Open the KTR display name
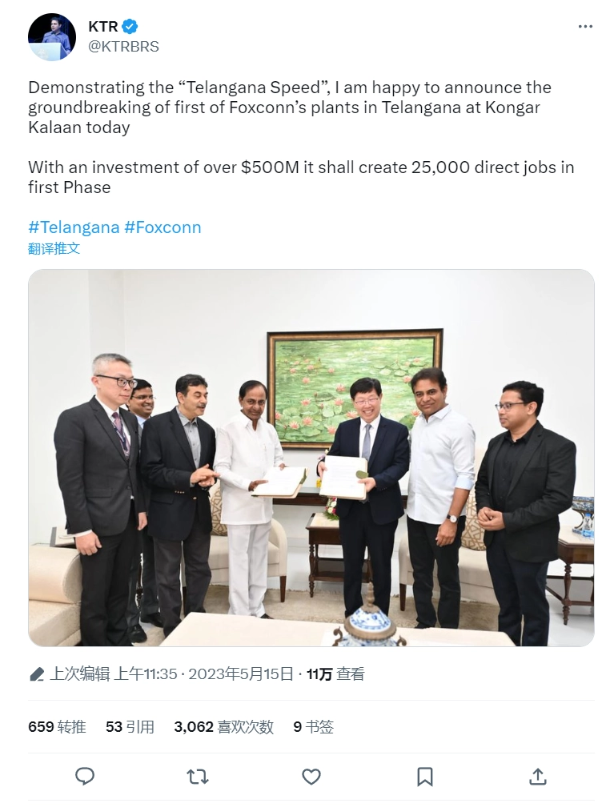Image resolution: width=605 pixels, height=805 pixels. [x=103, y=26]
